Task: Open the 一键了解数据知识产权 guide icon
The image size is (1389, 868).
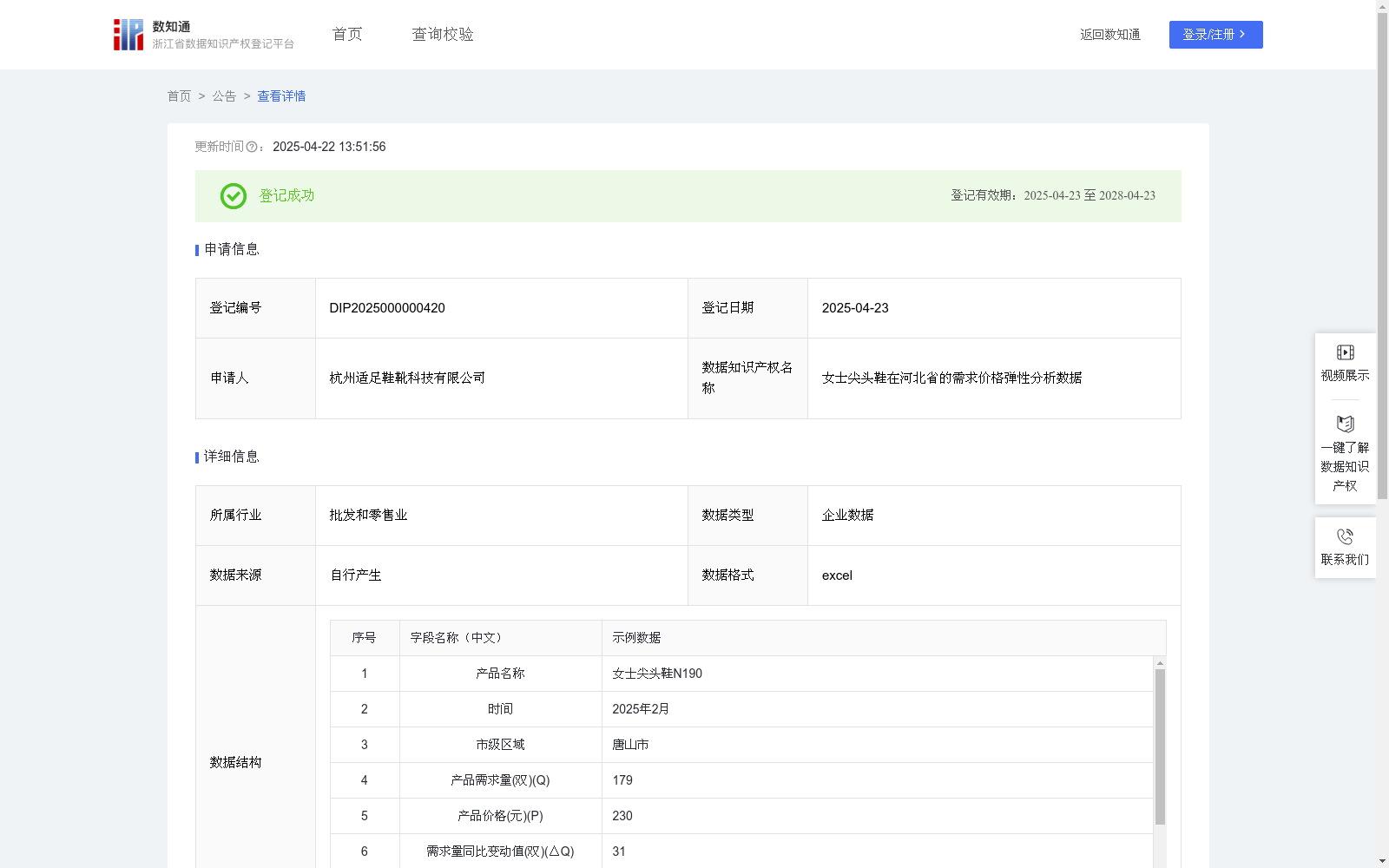Action: coord(1345,424)
